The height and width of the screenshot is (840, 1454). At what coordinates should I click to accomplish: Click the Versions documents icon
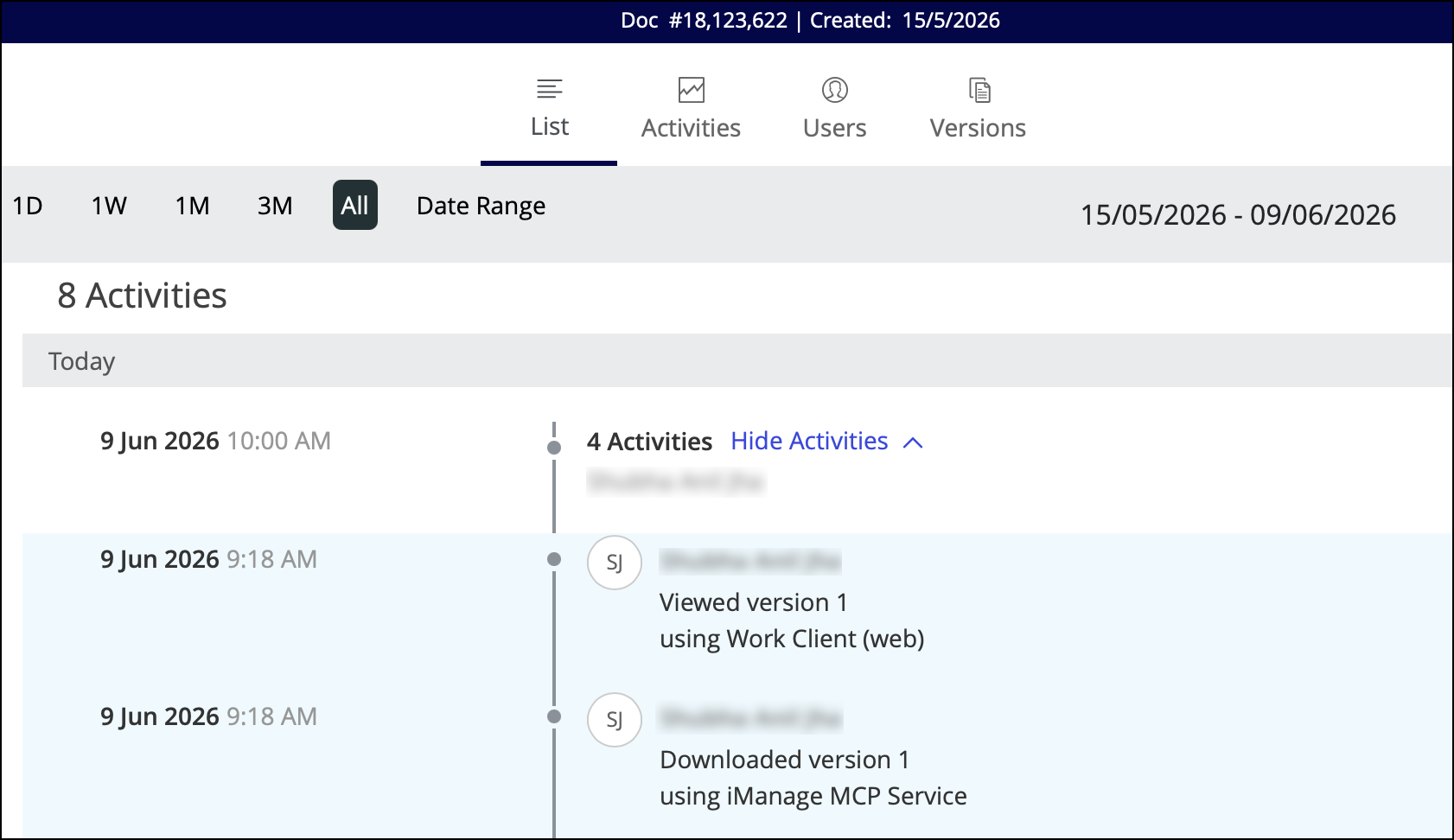(979, 90)
